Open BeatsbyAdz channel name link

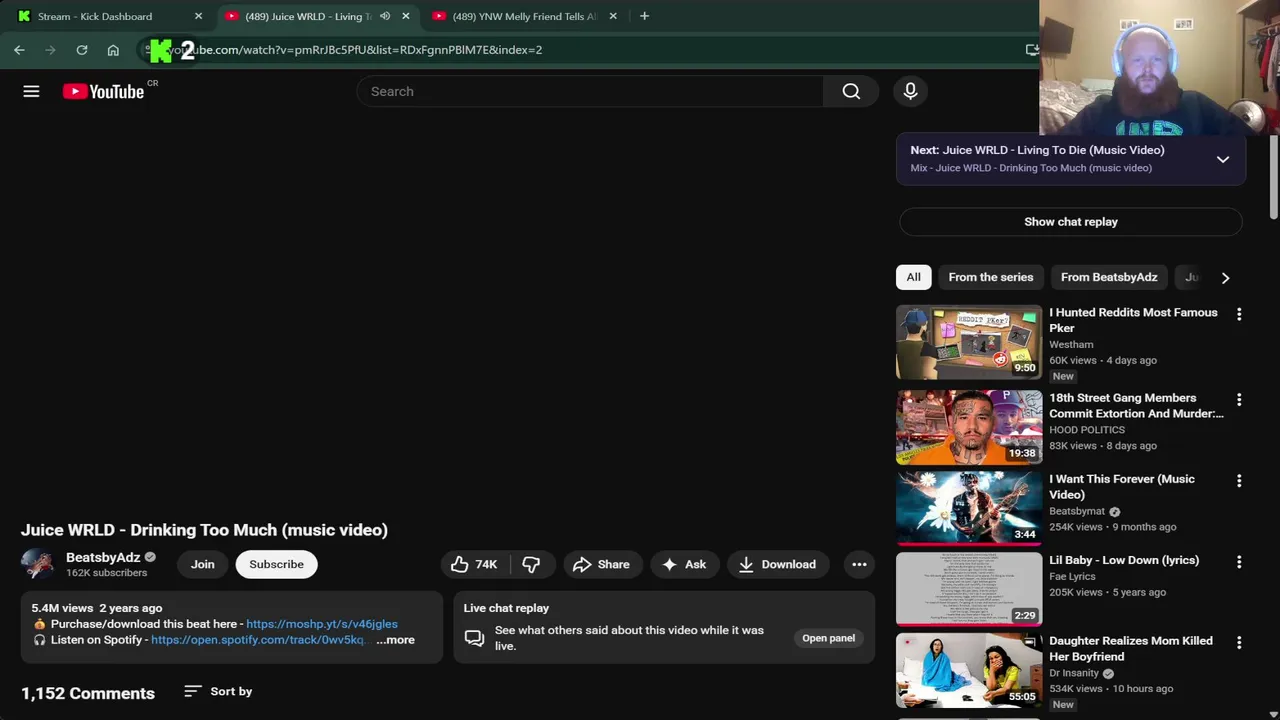[103, 557]
